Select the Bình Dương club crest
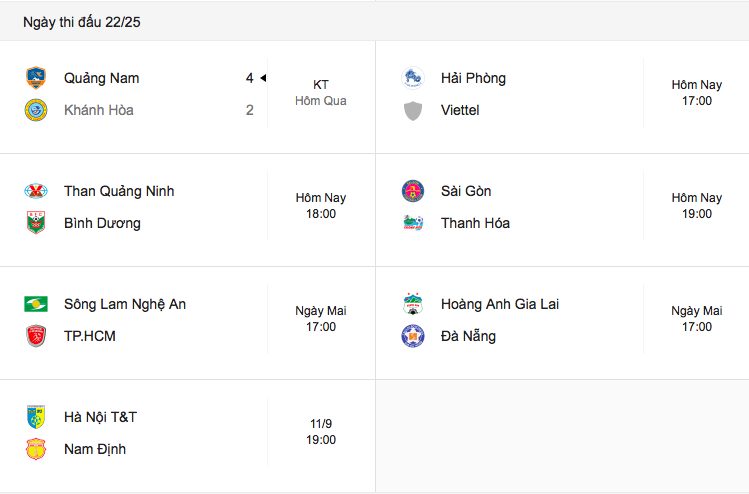The image size is (749, 494). tap(36, 223)
